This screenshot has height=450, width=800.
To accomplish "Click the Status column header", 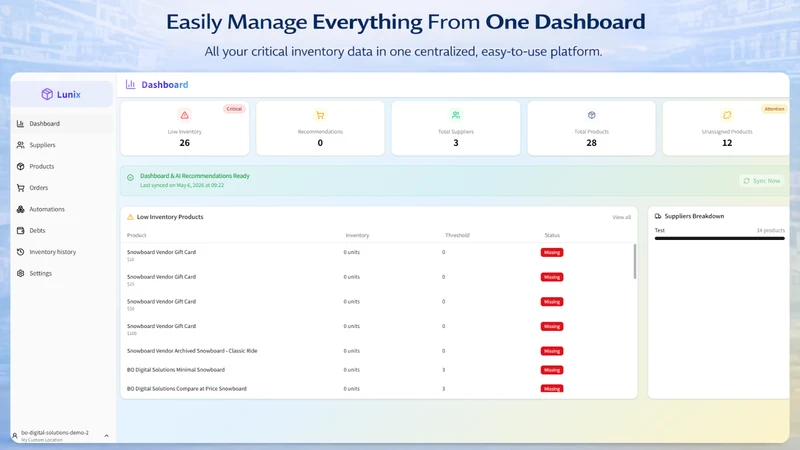I will pos(552,235).
